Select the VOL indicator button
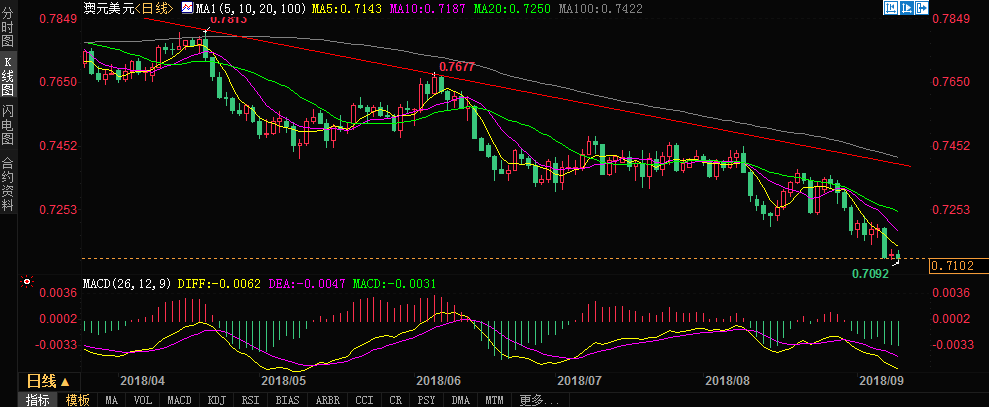 click(x=142, y=400)
